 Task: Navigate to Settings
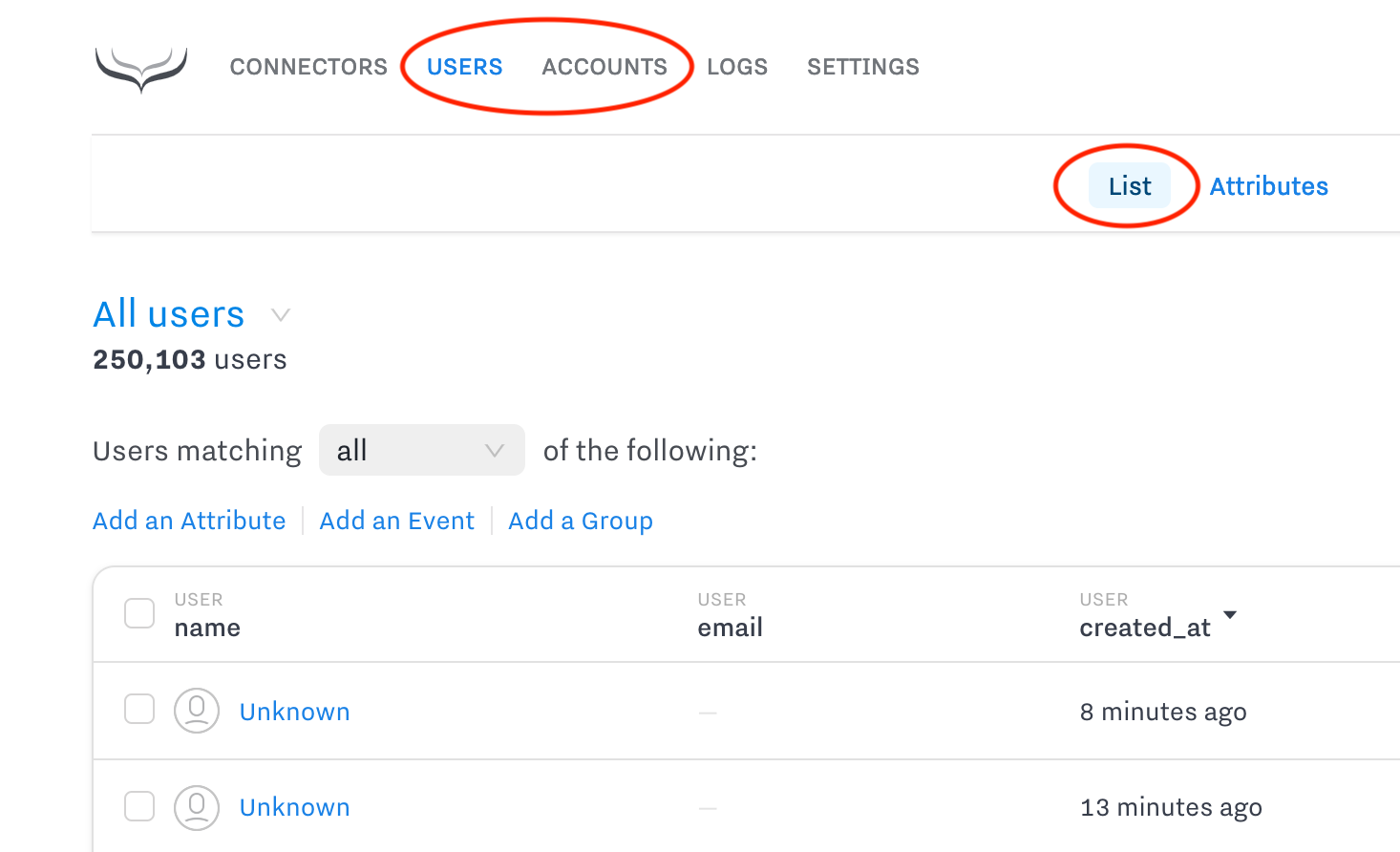click(x=862, y=67)
